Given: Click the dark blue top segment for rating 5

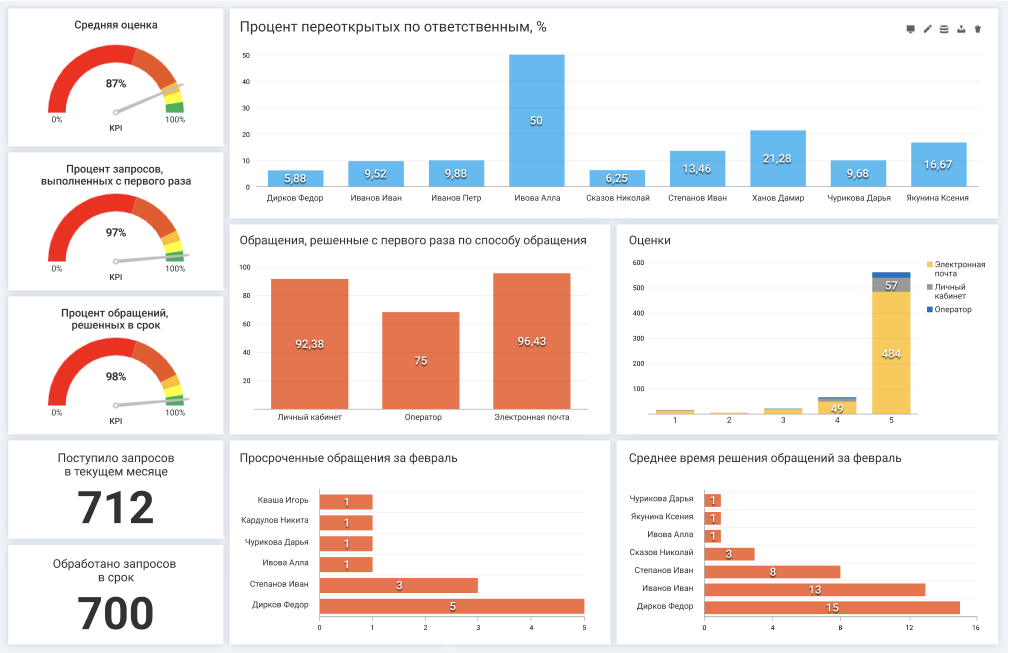Looking at the screenshot, I should (891, 275).
